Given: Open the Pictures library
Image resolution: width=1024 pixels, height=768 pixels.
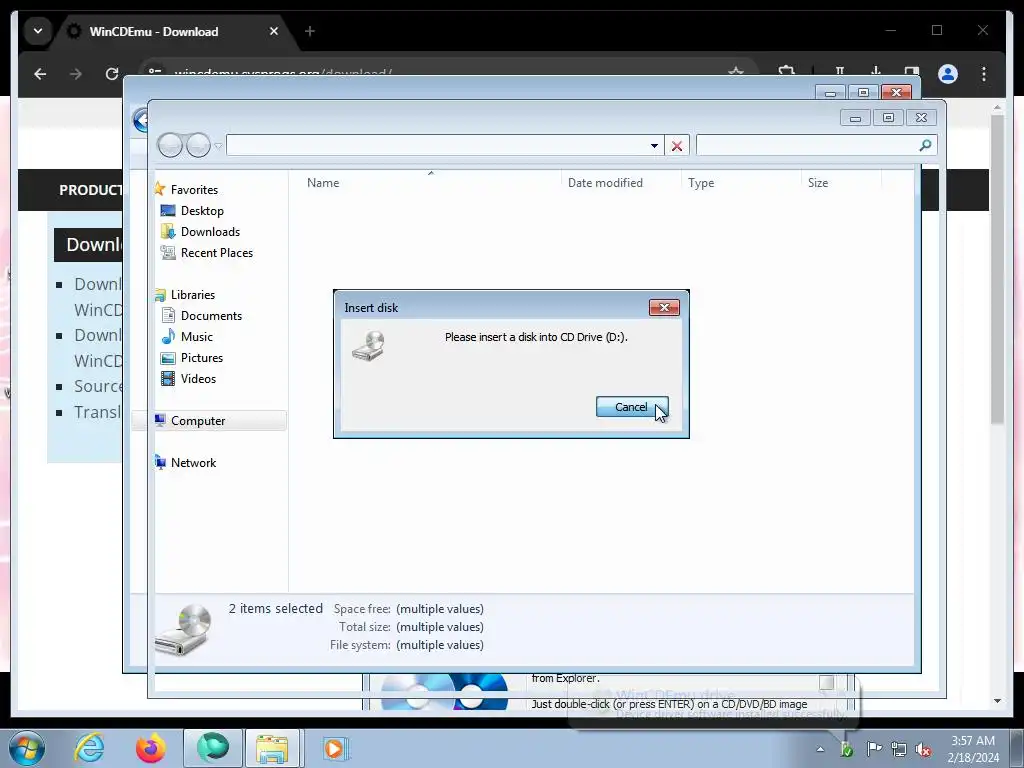Looking at the screenshot, I should tap(202, 358).
